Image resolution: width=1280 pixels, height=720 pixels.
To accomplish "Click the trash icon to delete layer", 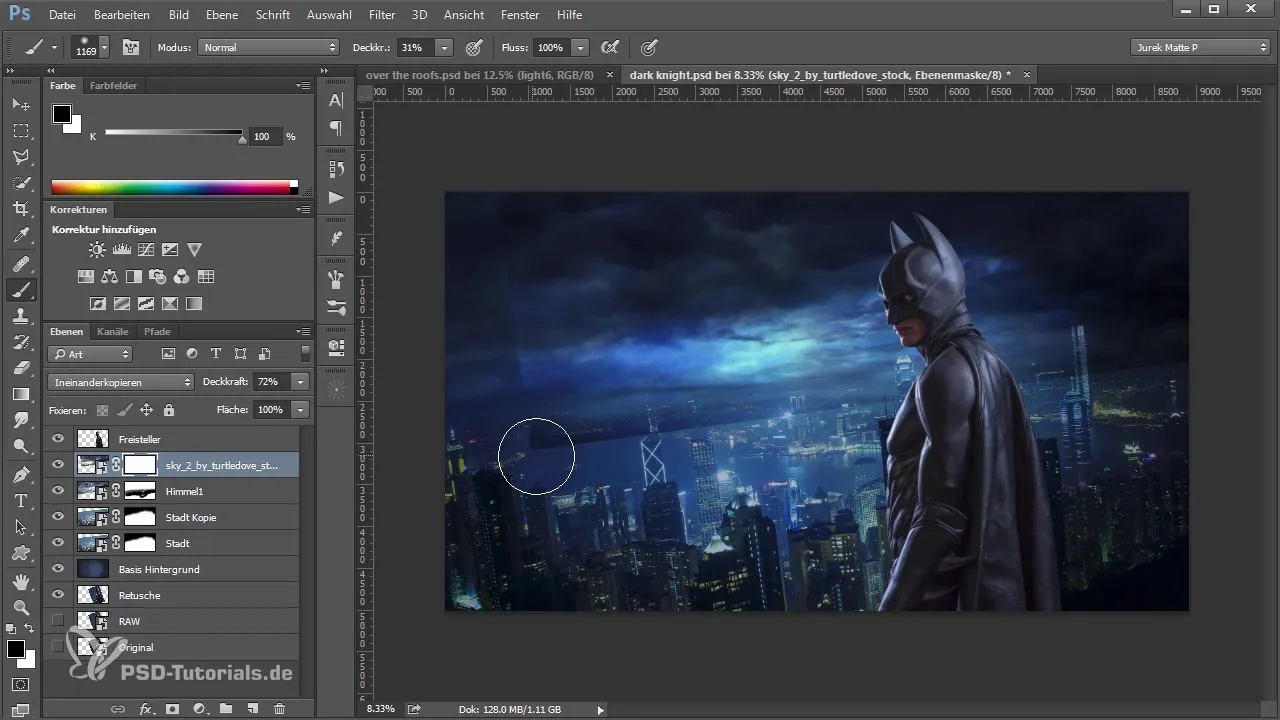I will [x=279, y=708].
